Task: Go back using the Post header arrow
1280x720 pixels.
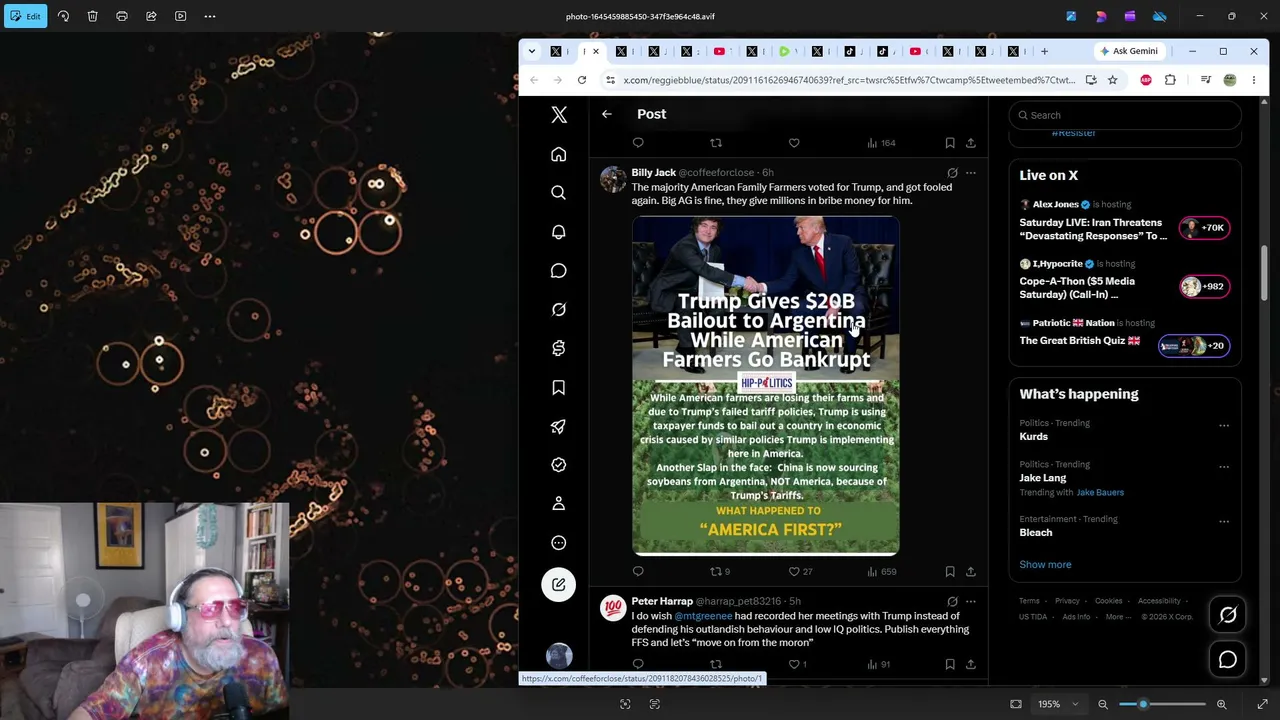Action: click(607, 114)
